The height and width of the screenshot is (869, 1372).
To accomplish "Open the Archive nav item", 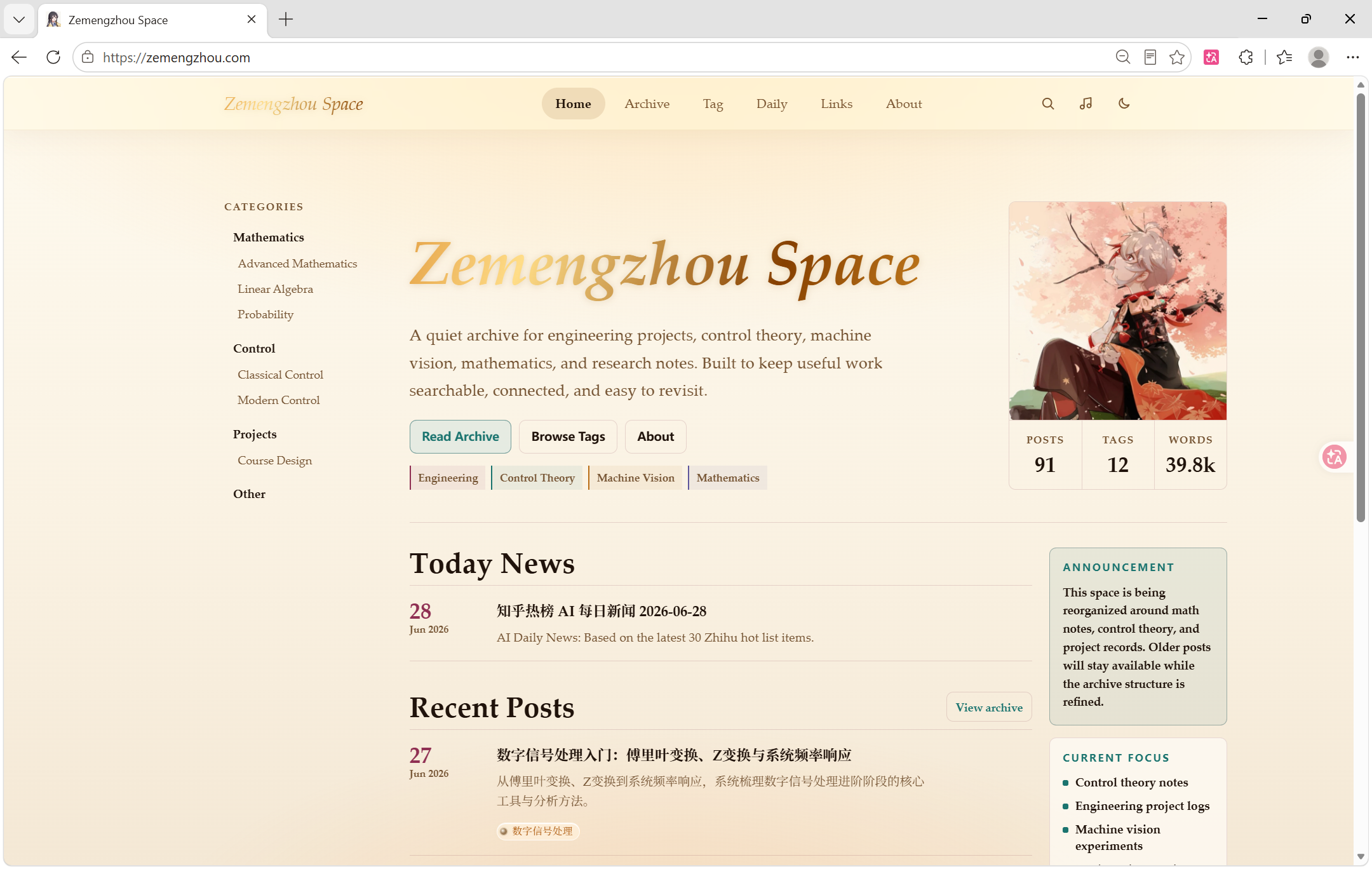I will click(647, 104).
